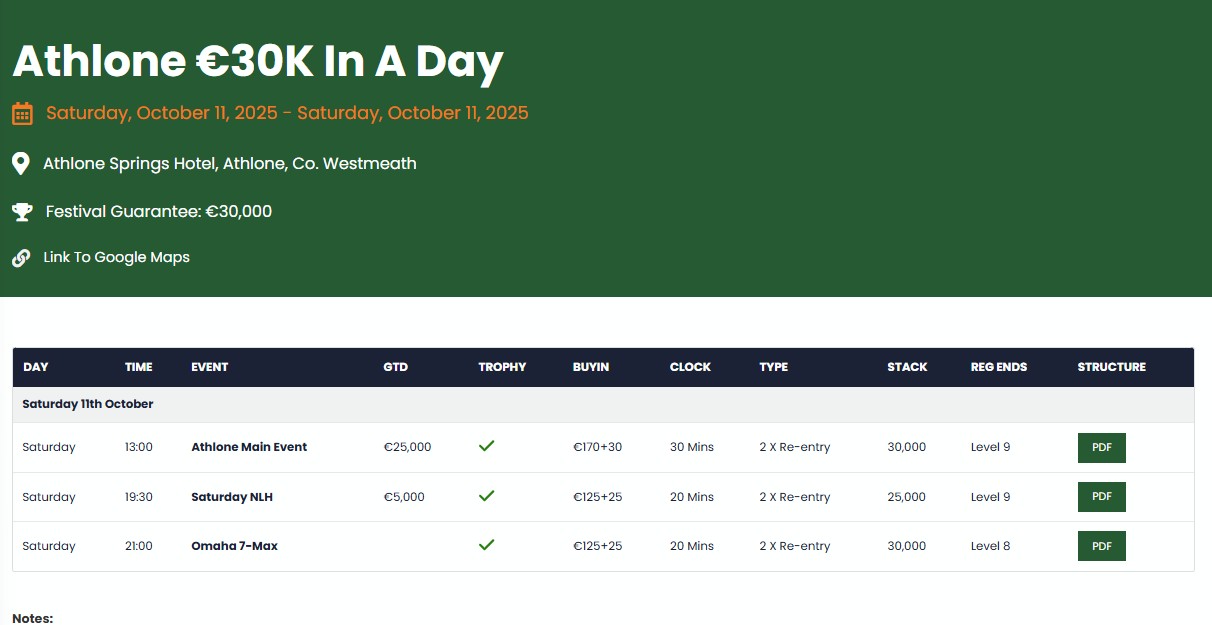Viewport: 1212px width, 625px height.
Task: Open the Athlone Main Event structure PDF
Action: 1101,447
